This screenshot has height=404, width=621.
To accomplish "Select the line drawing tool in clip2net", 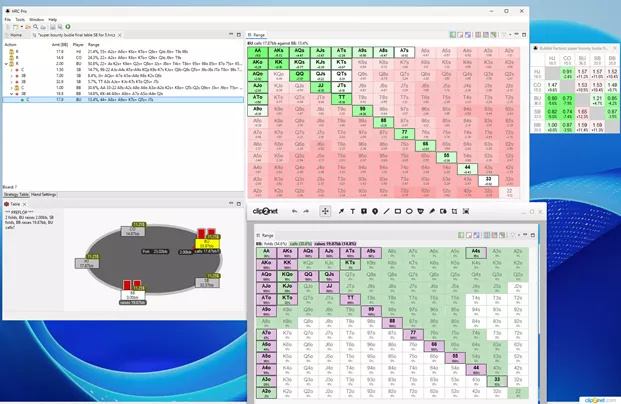I will click(386, 211).
